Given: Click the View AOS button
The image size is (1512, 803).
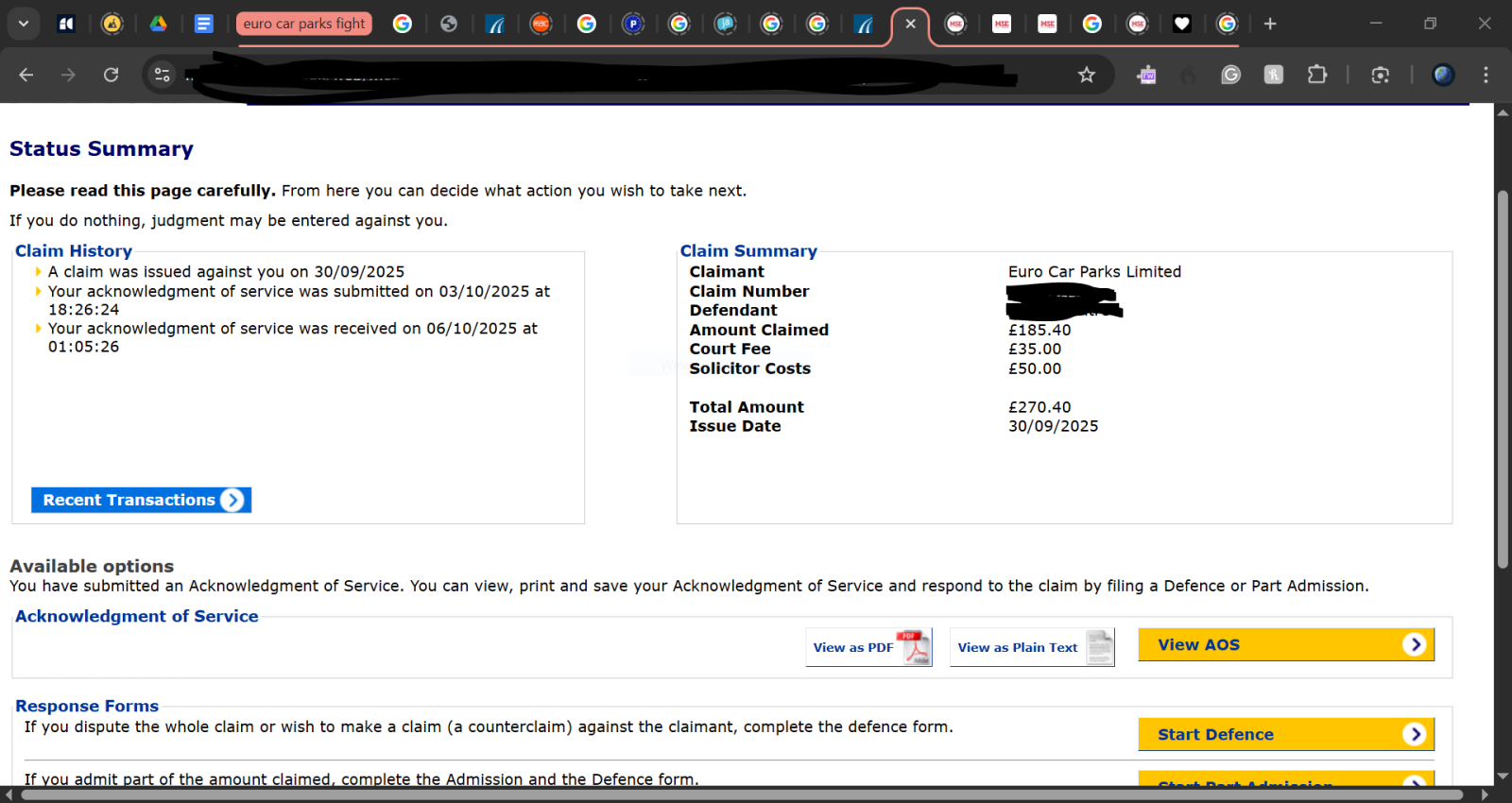Looking at the screenshot, I should [x=1285, y=644].
